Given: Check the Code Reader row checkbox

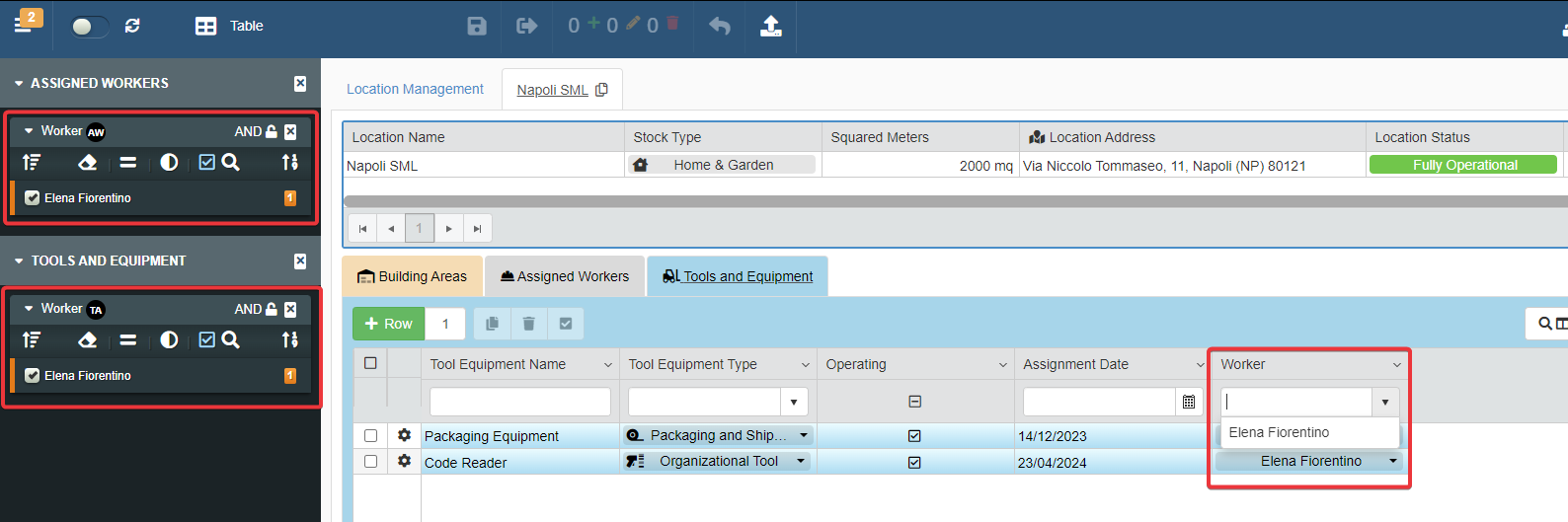Looking at the screenshot, I should click(x=370, y=461).
